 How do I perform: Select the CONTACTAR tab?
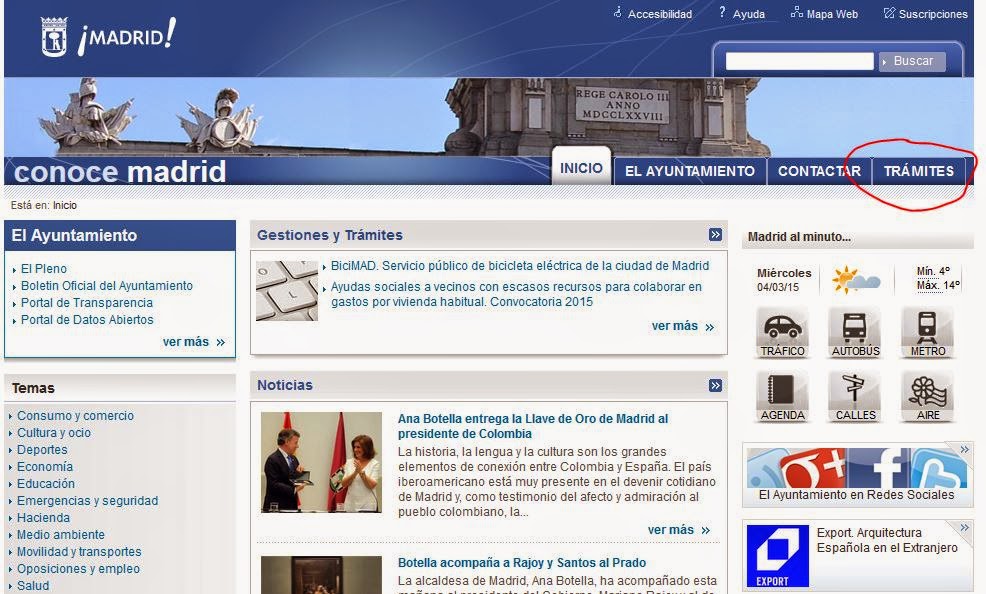click(819, 171)
